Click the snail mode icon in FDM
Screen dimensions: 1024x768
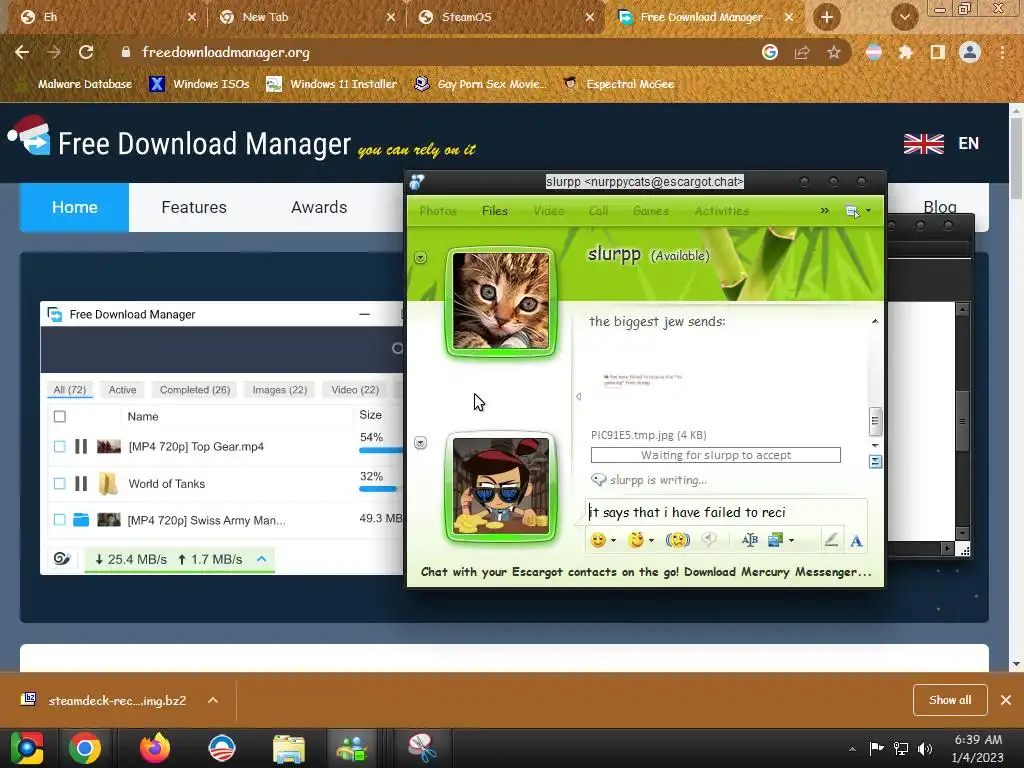click(x=62, y=559)
